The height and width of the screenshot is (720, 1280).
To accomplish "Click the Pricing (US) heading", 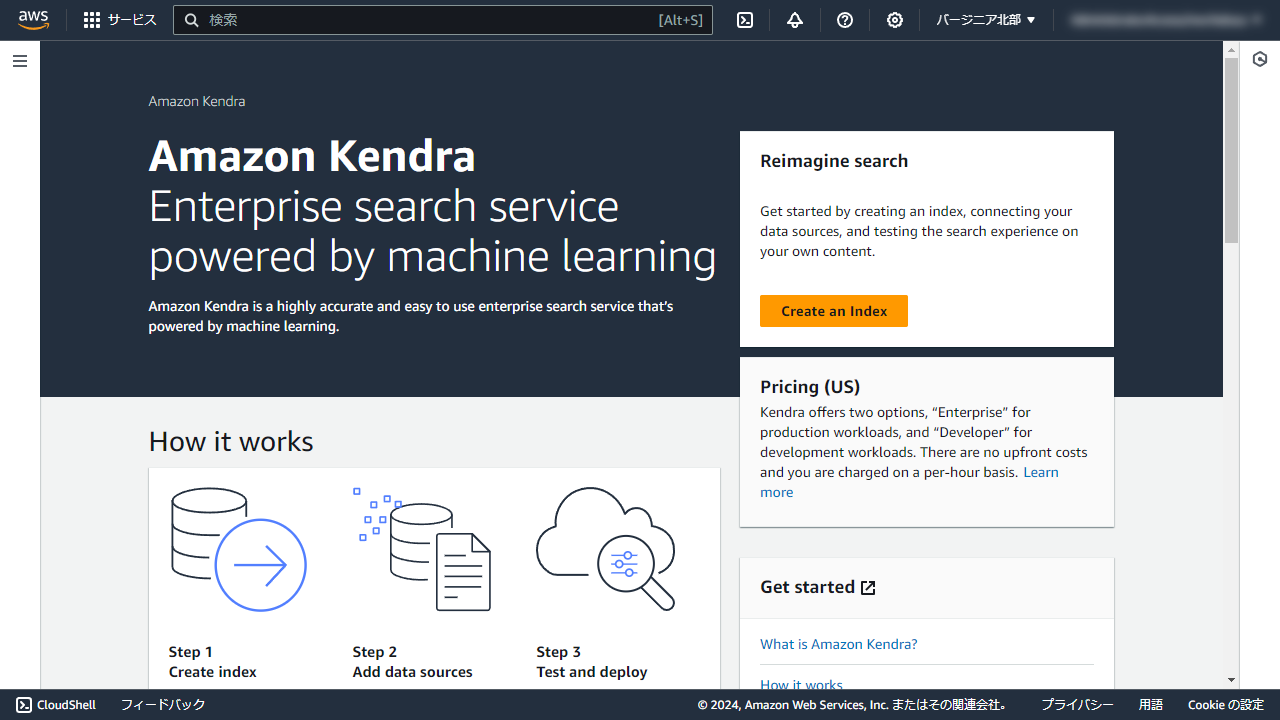I will [x=810, y=387].
